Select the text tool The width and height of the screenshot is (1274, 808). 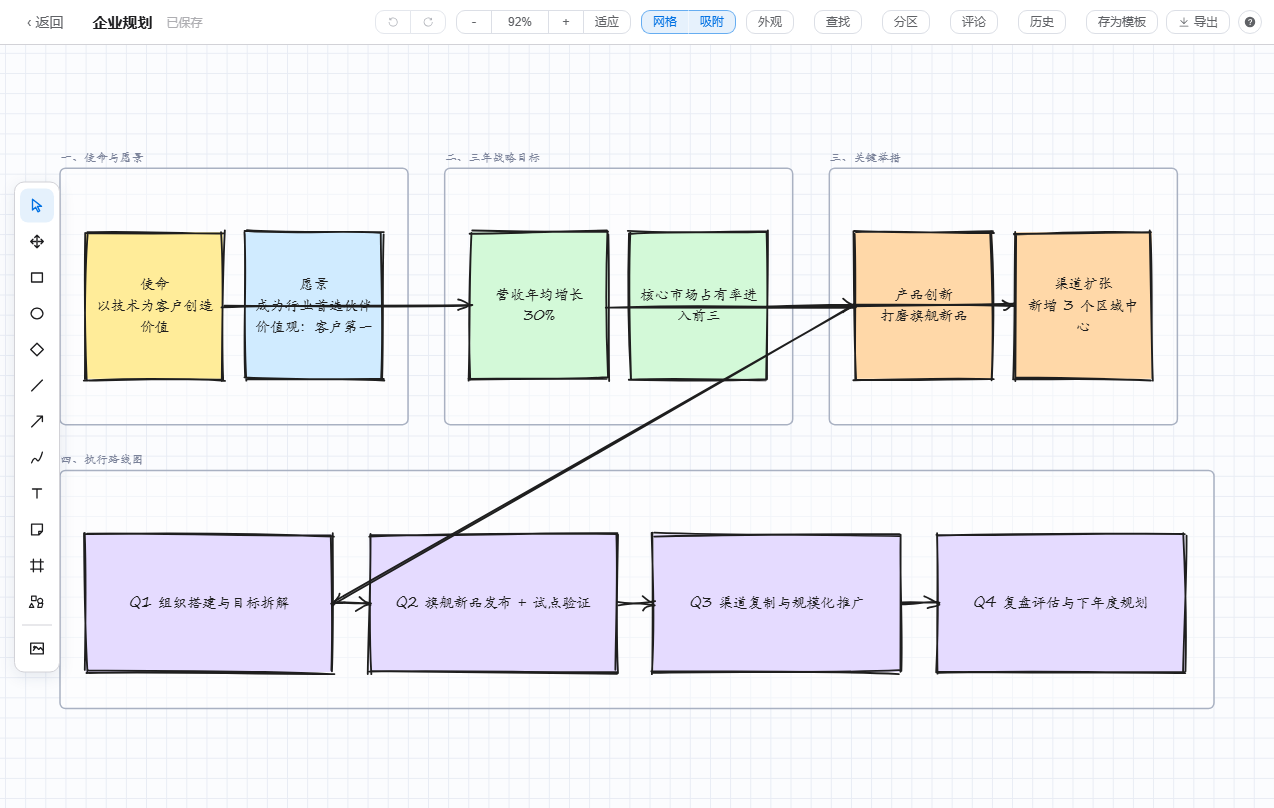pos(37,493)
